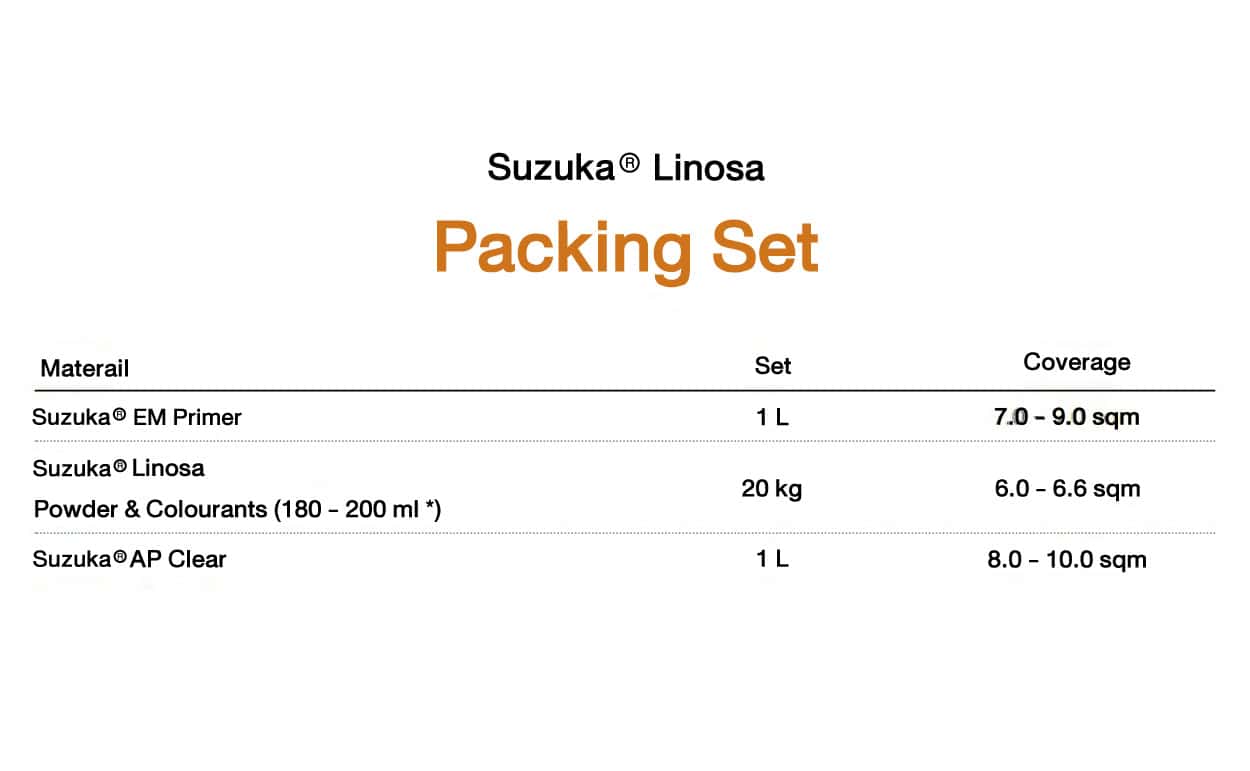Viewport: 1250px width, 771px height.
Task: Click the asterisk after "200 ml"
Action: [x=431, y=506]
